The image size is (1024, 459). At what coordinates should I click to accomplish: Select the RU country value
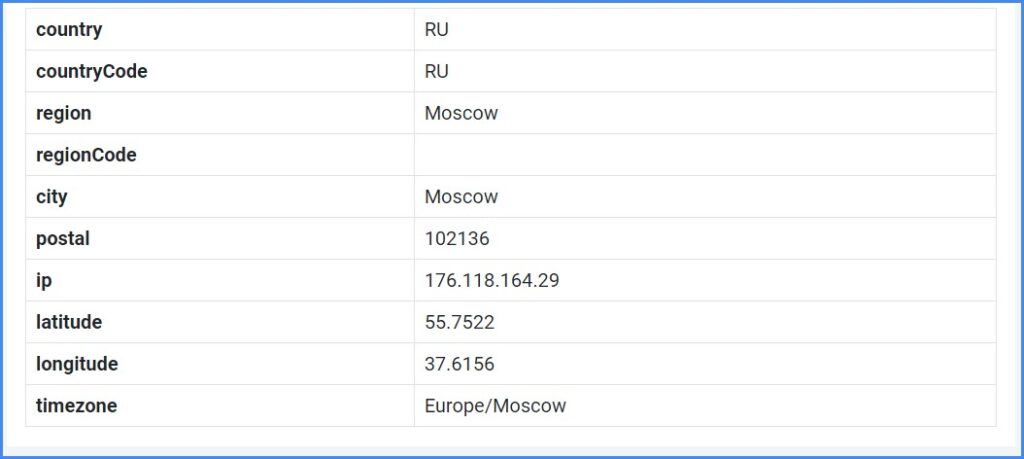click(x=436, y=30)
